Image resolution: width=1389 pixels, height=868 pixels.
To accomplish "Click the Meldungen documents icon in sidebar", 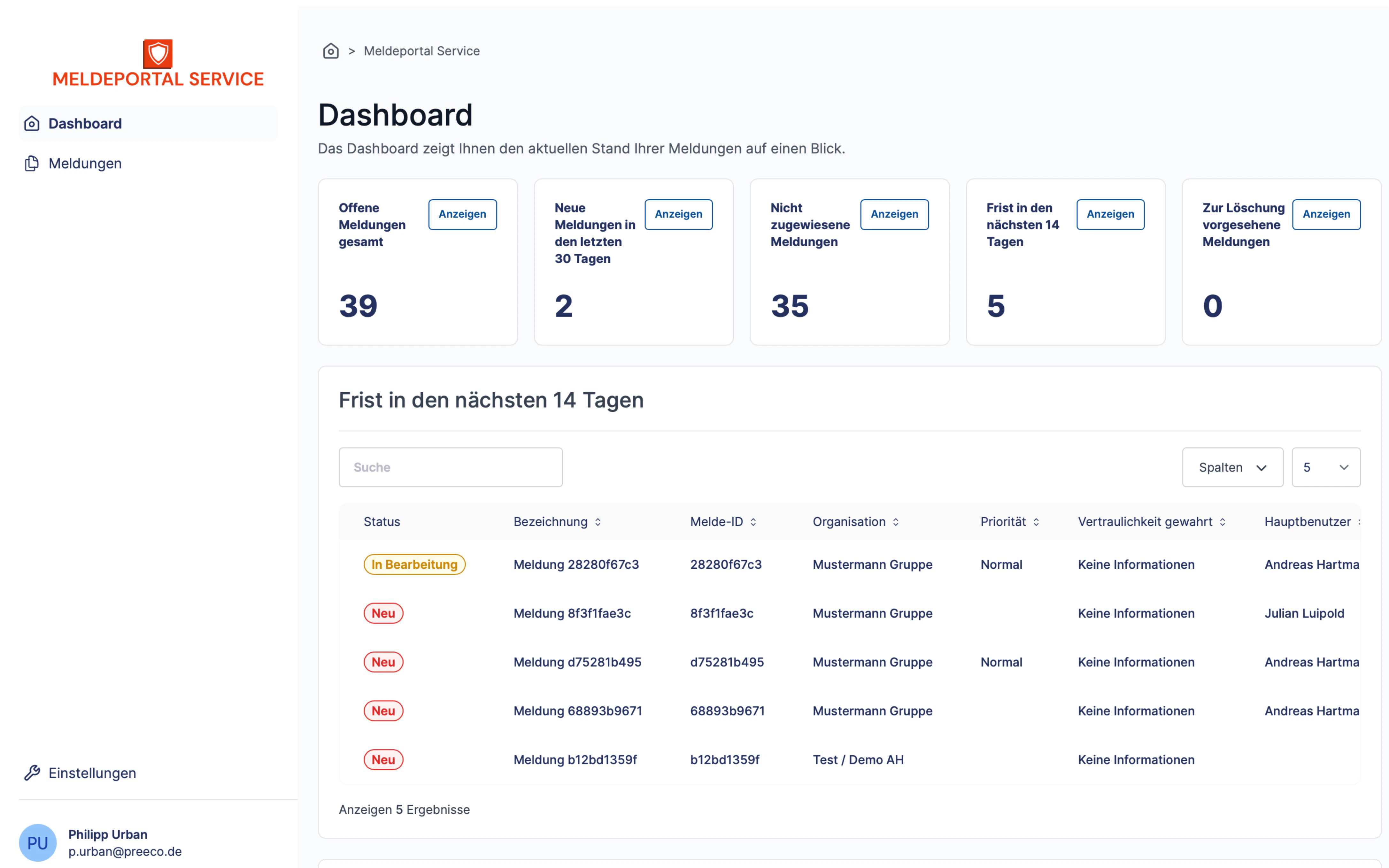I will click(32, 164).
